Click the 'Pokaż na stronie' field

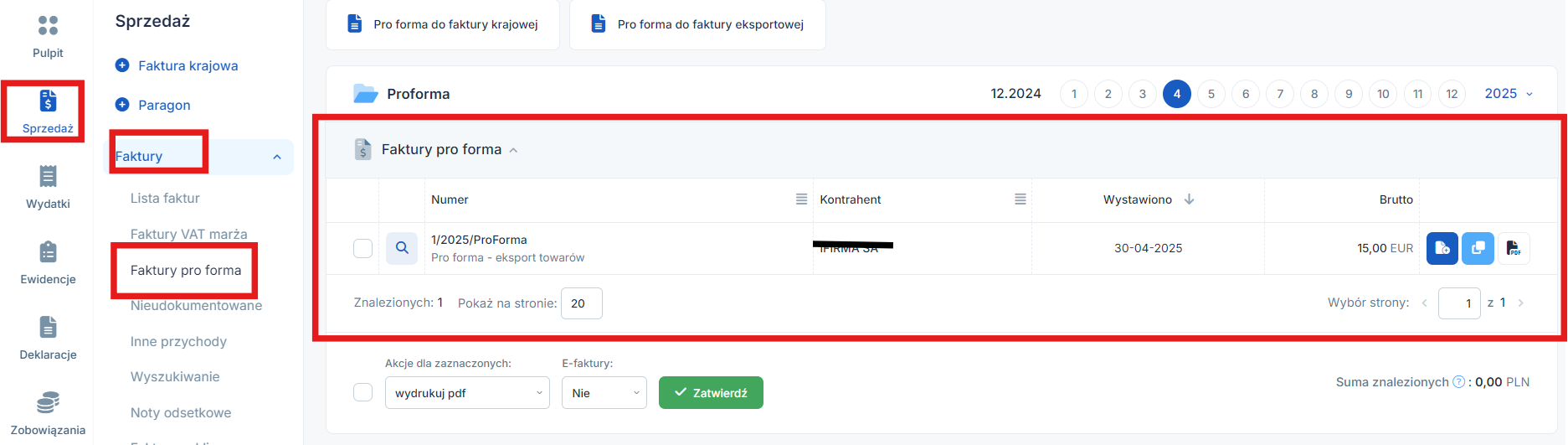(581, 303)
